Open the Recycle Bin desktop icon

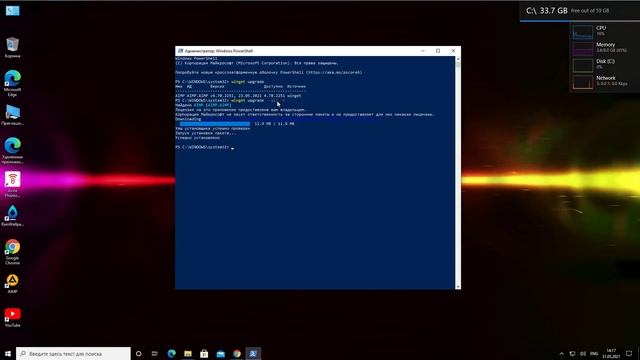(13, 47)
